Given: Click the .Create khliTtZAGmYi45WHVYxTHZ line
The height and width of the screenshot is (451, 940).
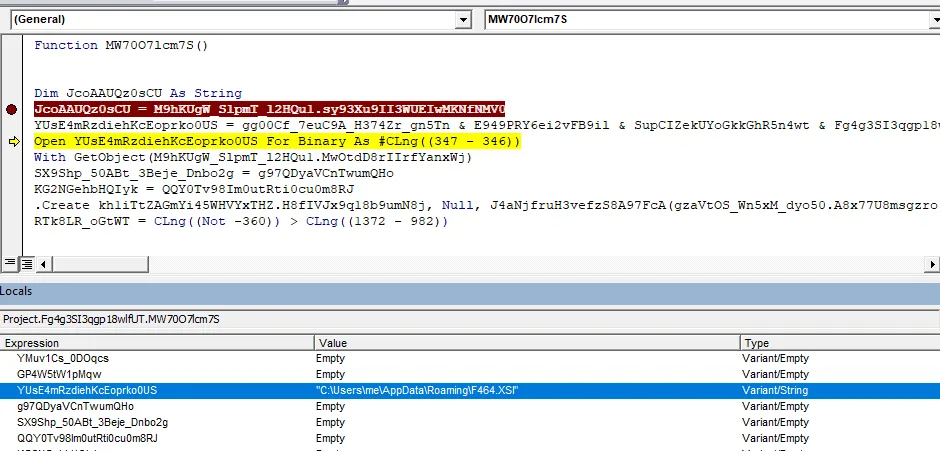Looking at the screenshot, I should click(x=486, y=206).
